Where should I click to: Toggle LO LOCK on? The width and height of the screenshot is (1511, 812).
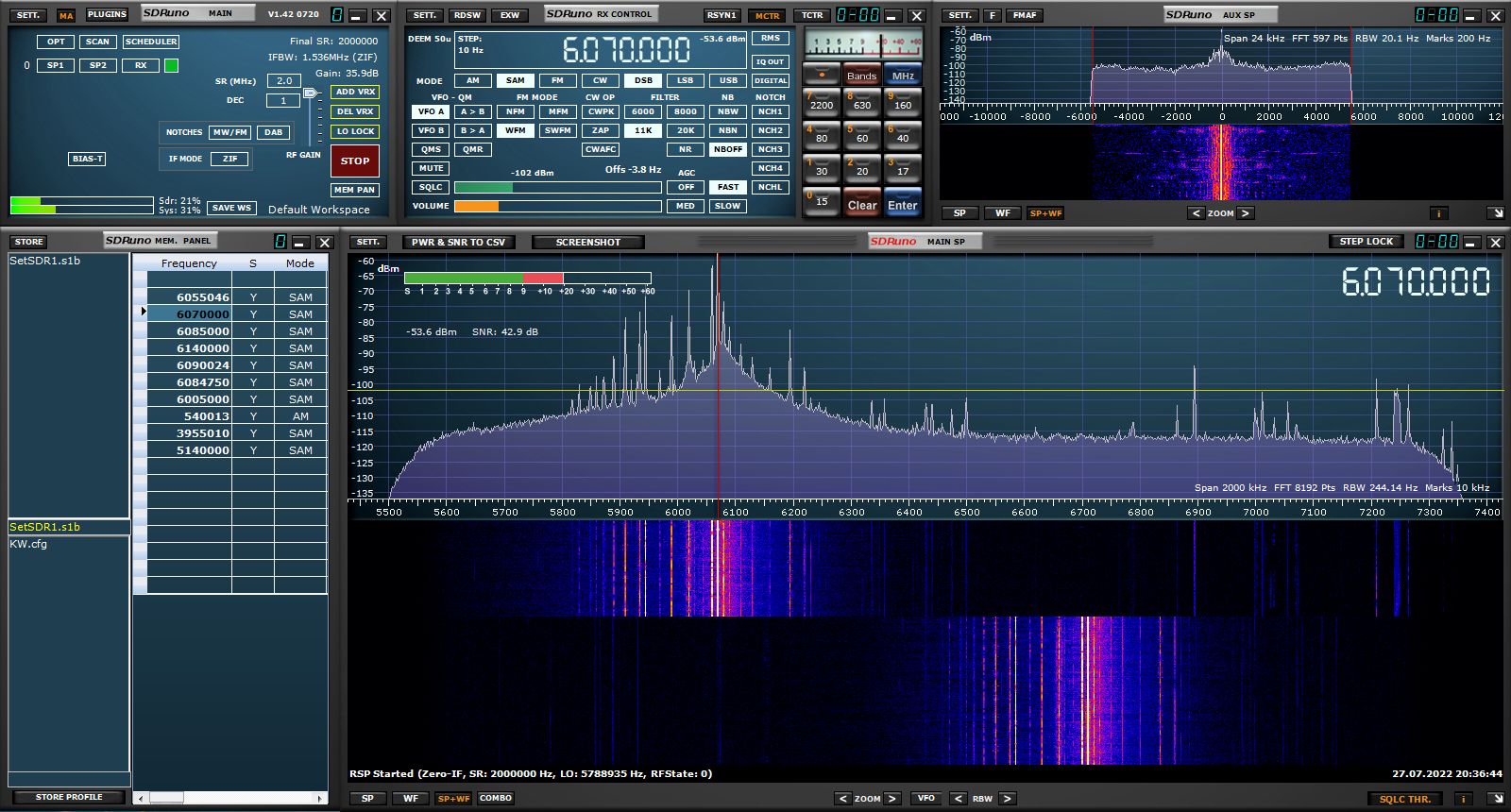click(x=355, y=131)
